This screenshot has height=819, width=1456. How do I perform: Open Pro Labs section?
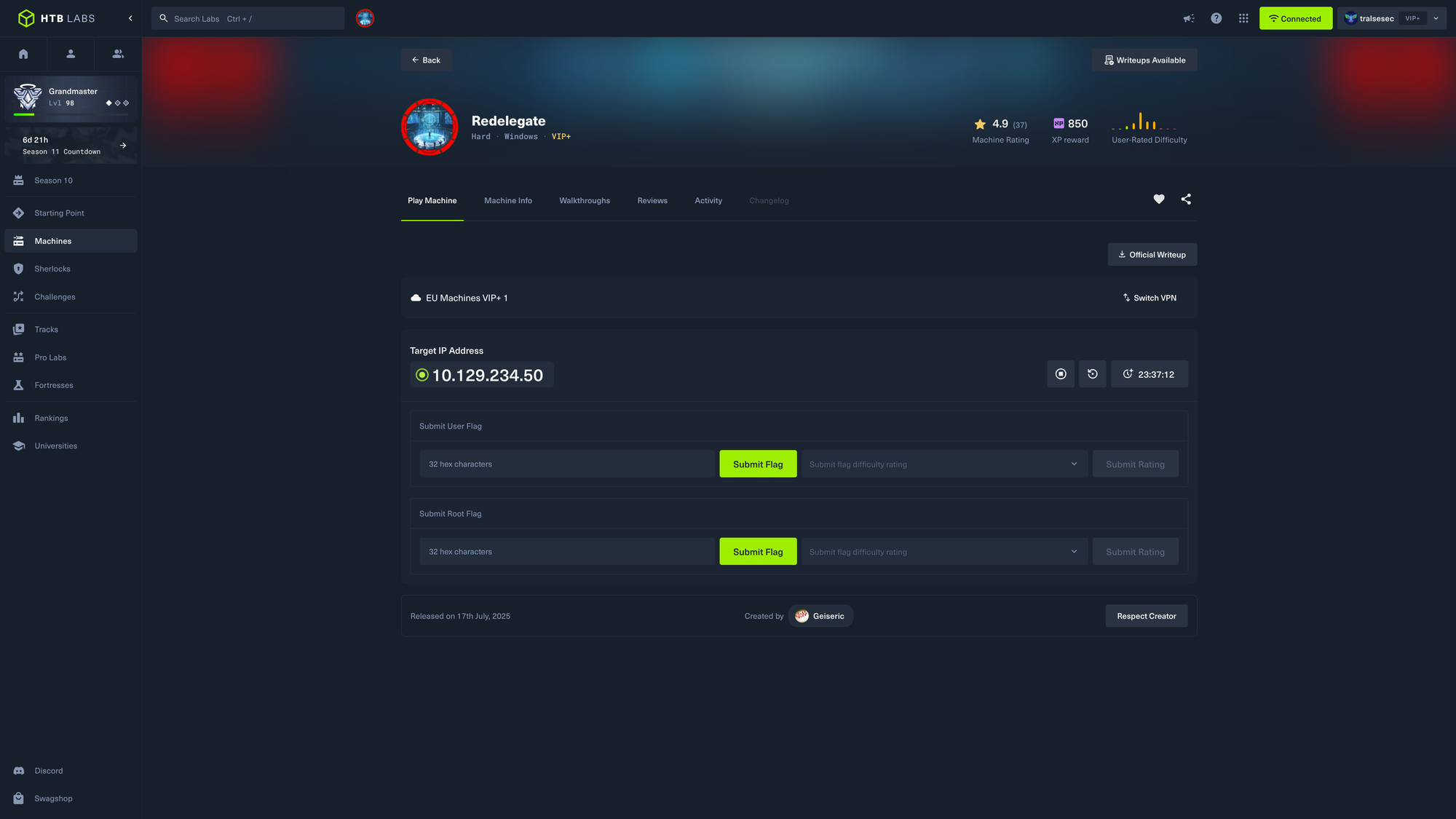71,357
